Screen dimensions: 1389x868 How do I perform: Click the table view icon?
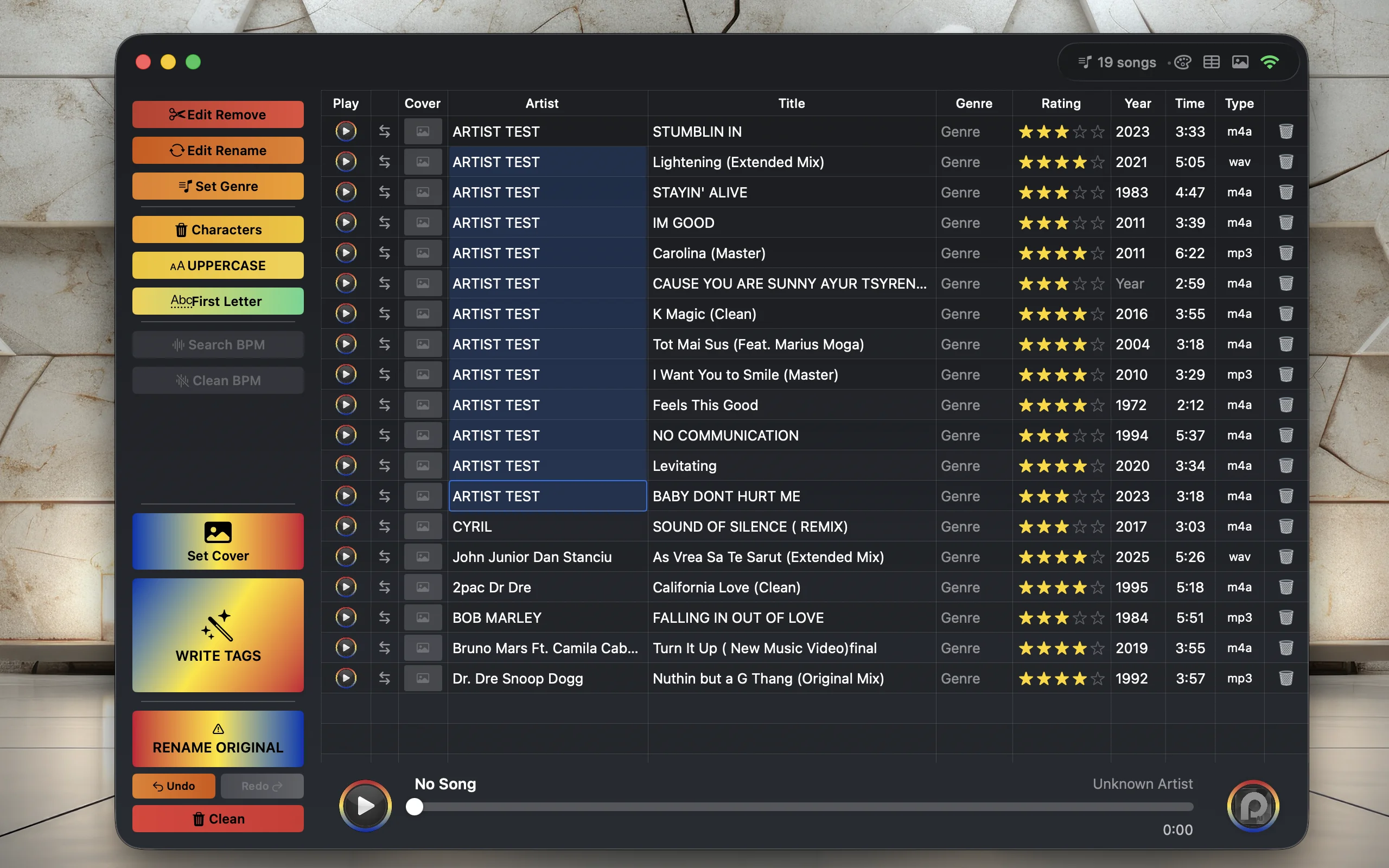coord(1211,62)
